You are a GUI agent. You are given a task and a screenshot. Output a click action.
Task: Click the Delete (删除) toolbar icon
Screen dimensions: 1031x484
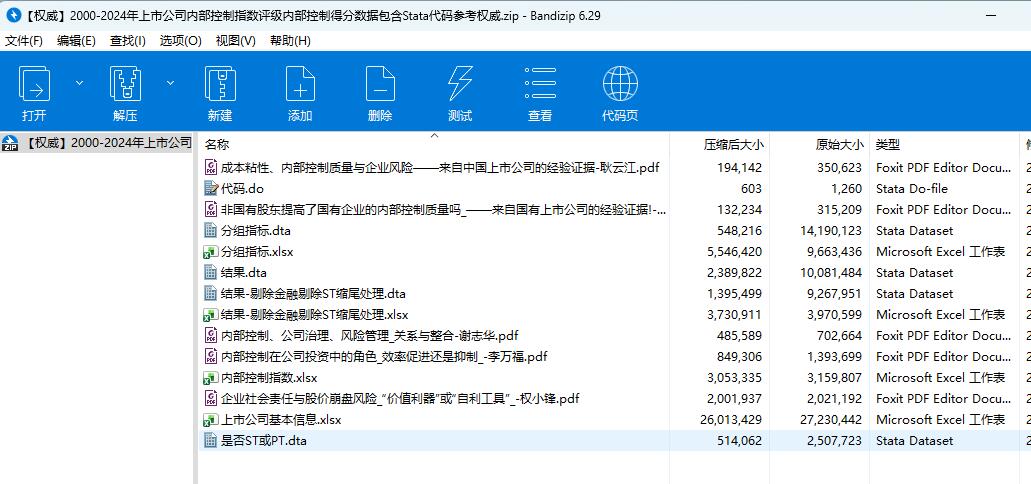(380, 84)
